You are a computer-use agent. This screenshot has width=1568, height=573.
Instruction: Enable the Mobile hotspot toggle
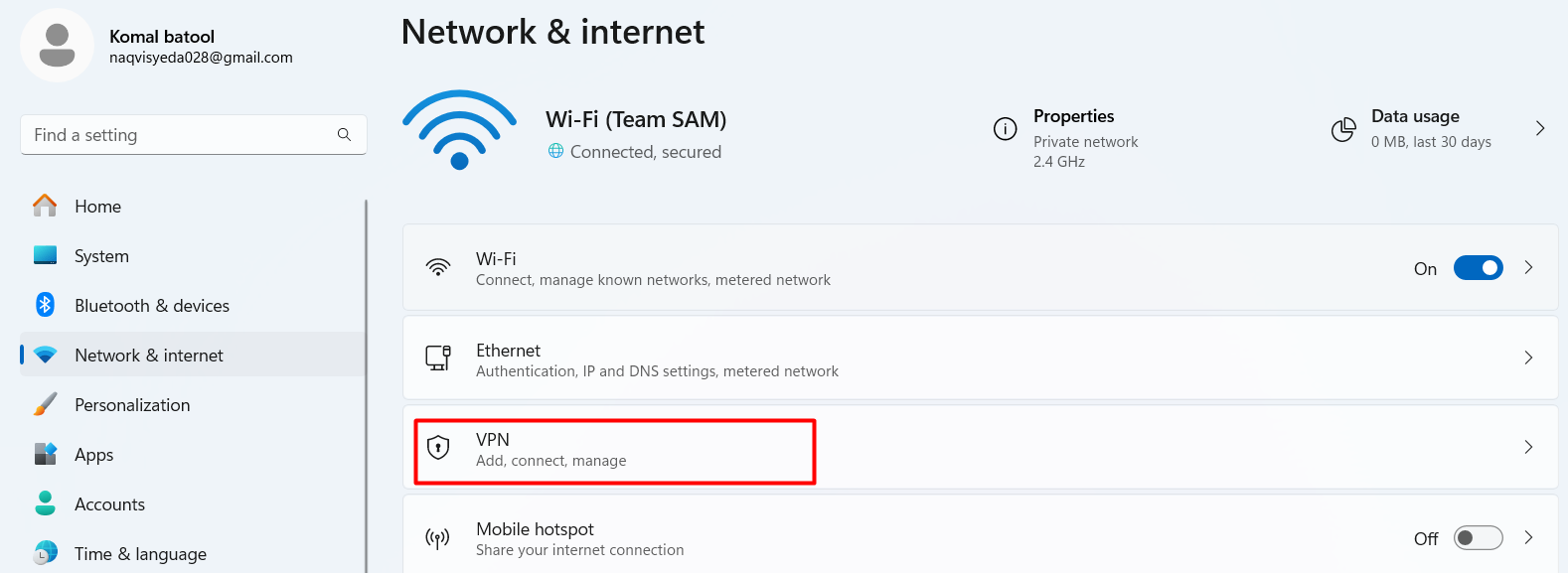click(1478, 538)
